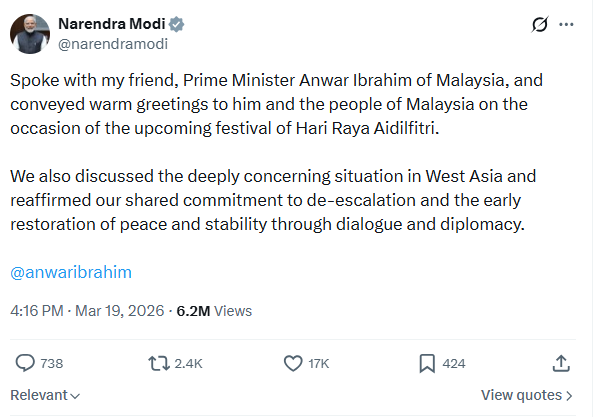Click the 17K likes count
Viewport: 603px width, 417px height.
319,363
